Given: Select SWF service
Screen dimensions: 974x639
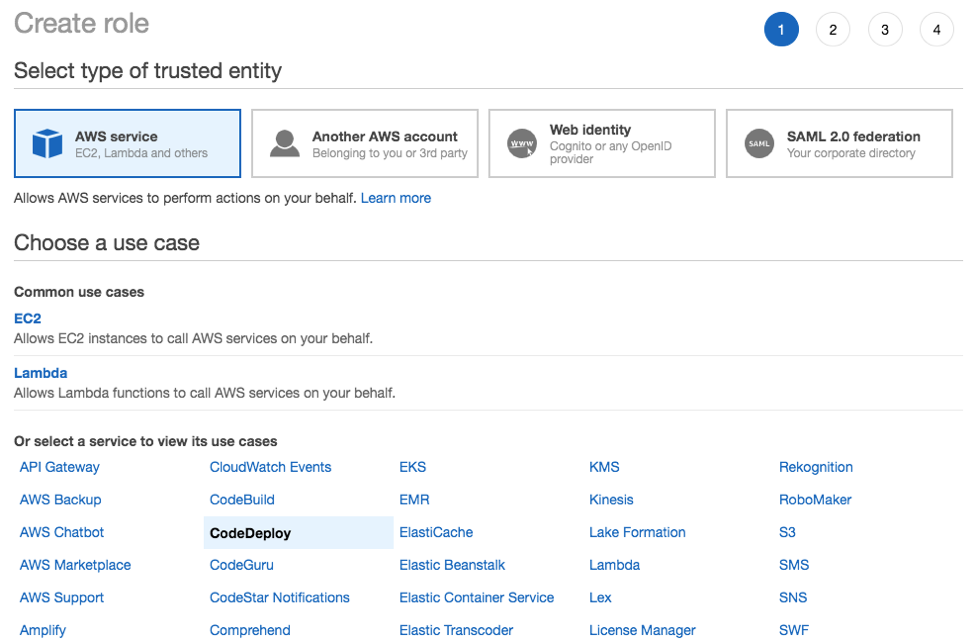Looking at the screenshot, I should 794,630.
